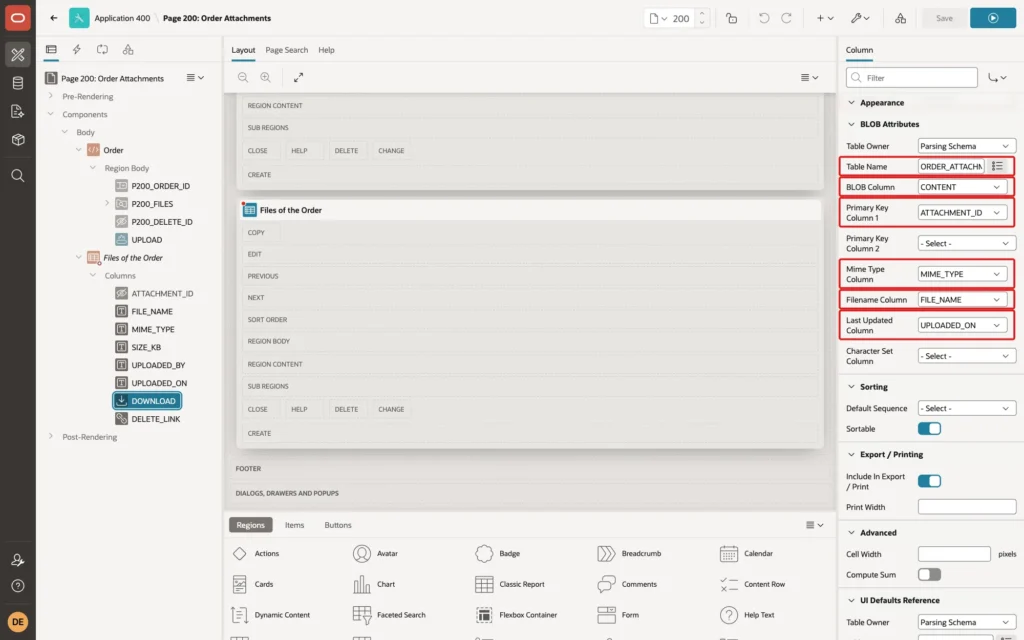Click in the property Filter field

click(912, 78)
